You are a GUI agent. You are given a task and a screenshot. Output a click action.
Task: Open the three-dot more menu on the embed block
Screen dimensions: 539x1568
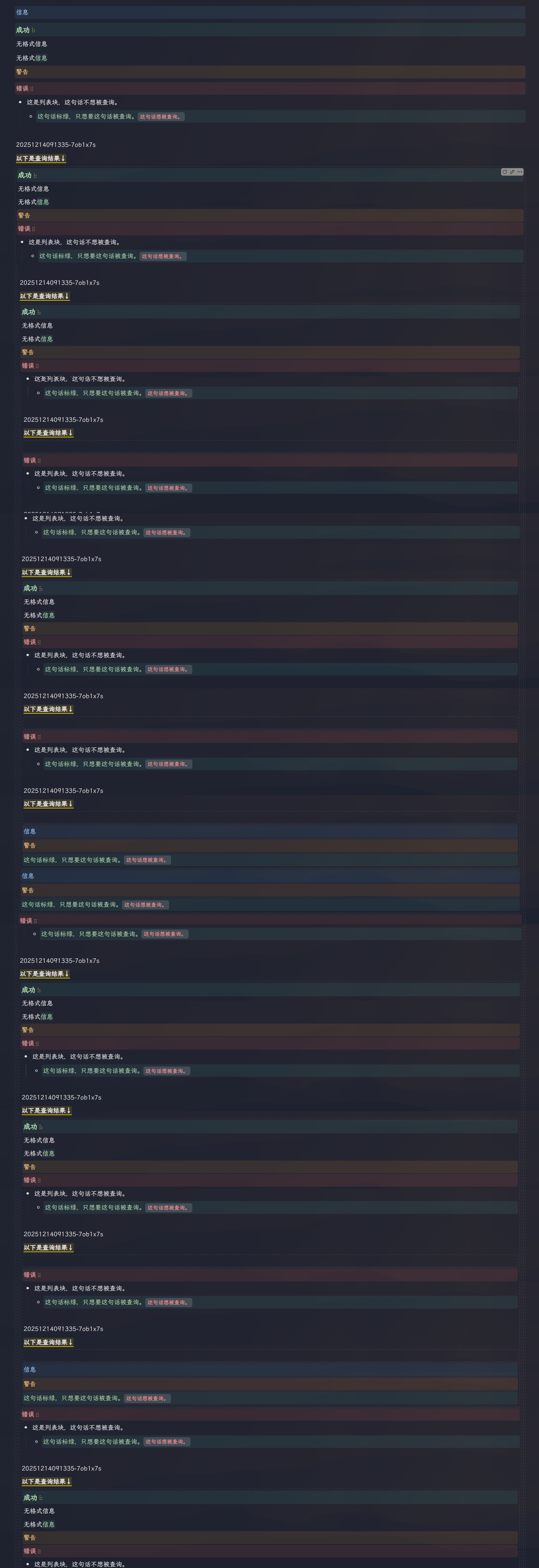(x=520, y=172)
